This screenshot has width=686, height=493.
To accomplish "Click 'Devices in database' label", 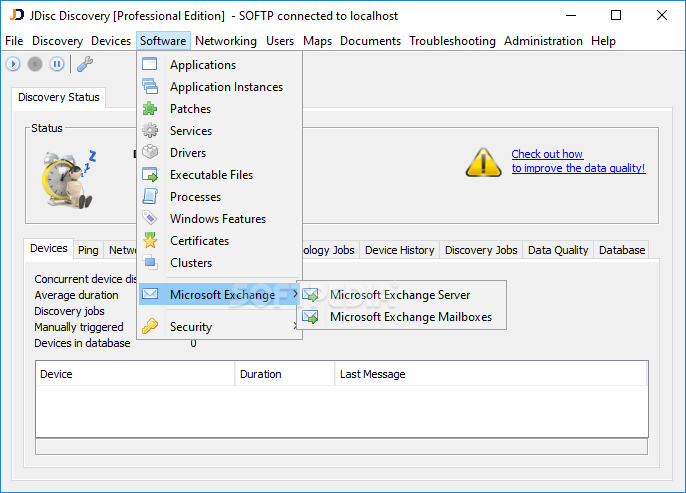I will tap(82, 343).
